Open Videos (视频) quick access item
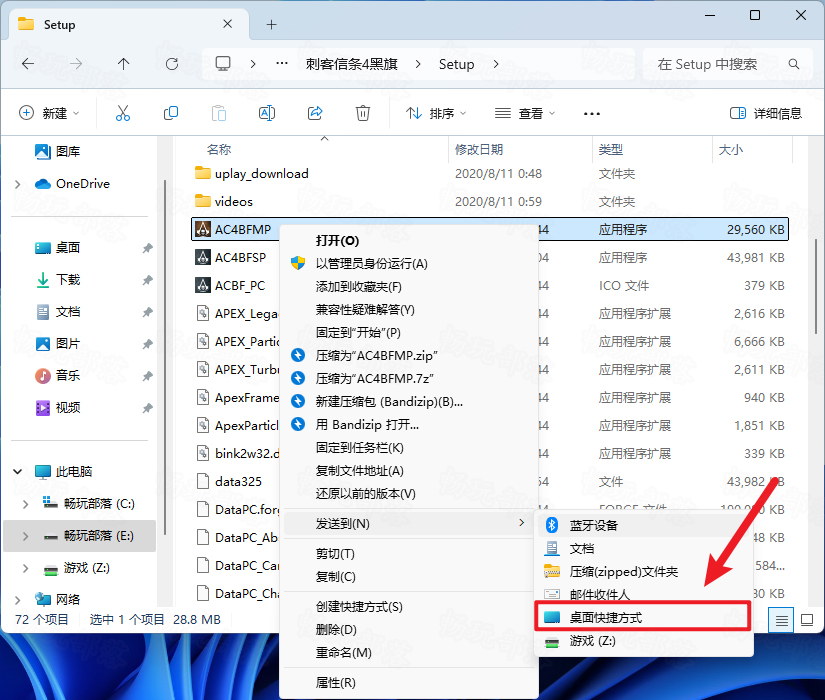This screenshot has width=825, height=700. [57, 407]
